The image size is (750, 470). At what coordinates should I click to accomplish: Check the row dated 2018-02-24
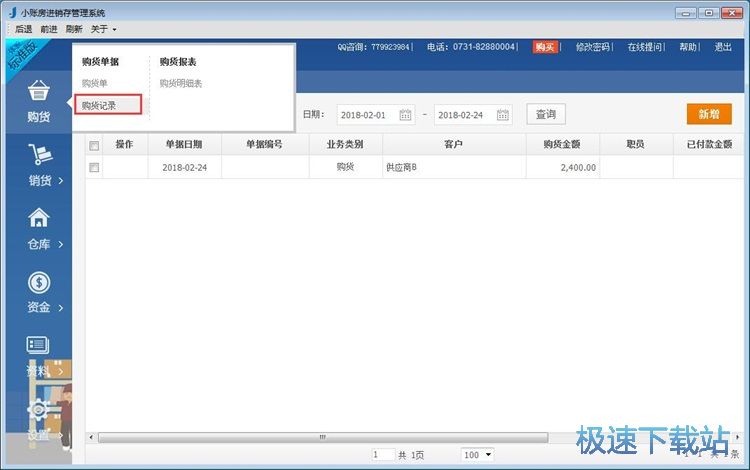pyautogui.click(x=94, y=167)
